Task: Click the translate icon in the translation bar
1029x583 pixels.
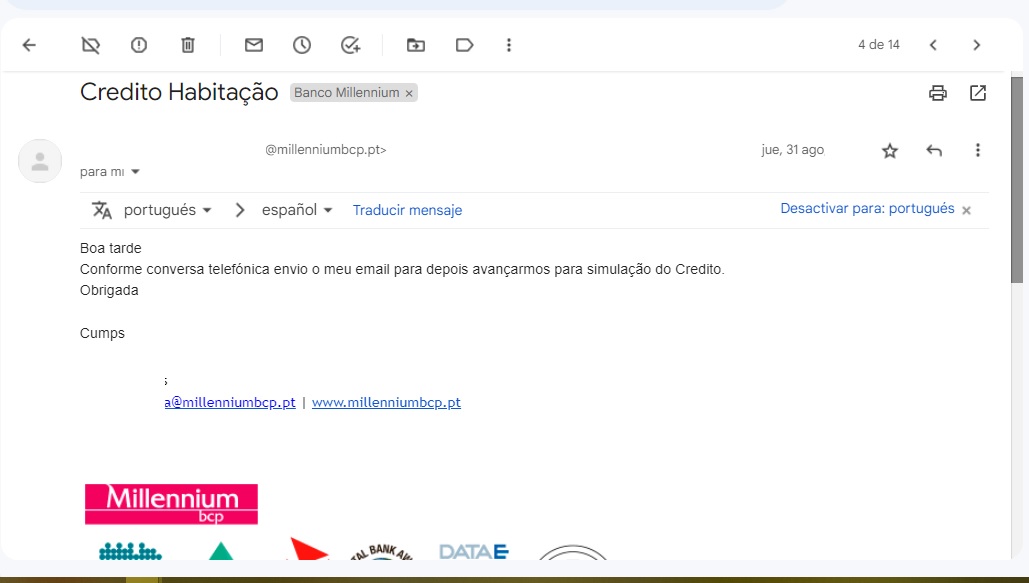Action: [x=102, y=210]
